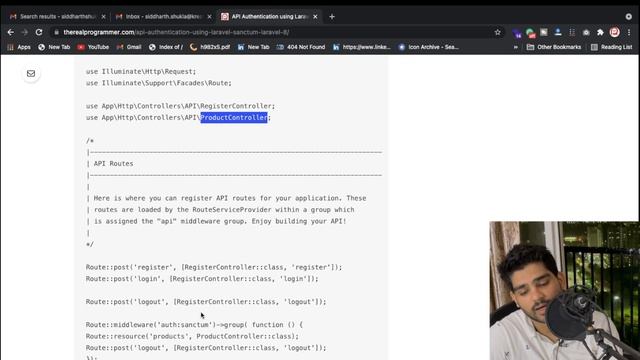Open a new tab with the plus button
640x360 pixels.
(332, 17)
